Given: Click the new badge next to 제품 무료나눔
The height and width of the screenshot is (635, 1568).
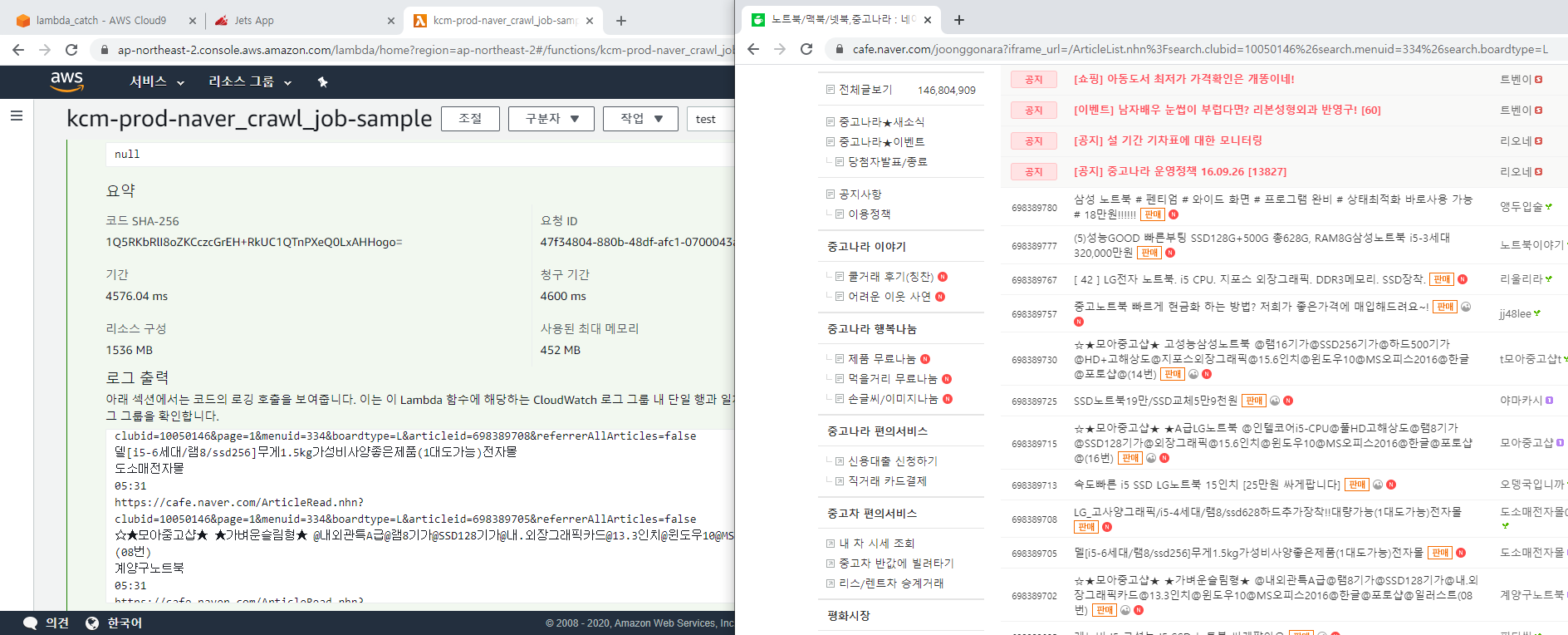Looking at the screenshot, I should click(x=925, y=359).
